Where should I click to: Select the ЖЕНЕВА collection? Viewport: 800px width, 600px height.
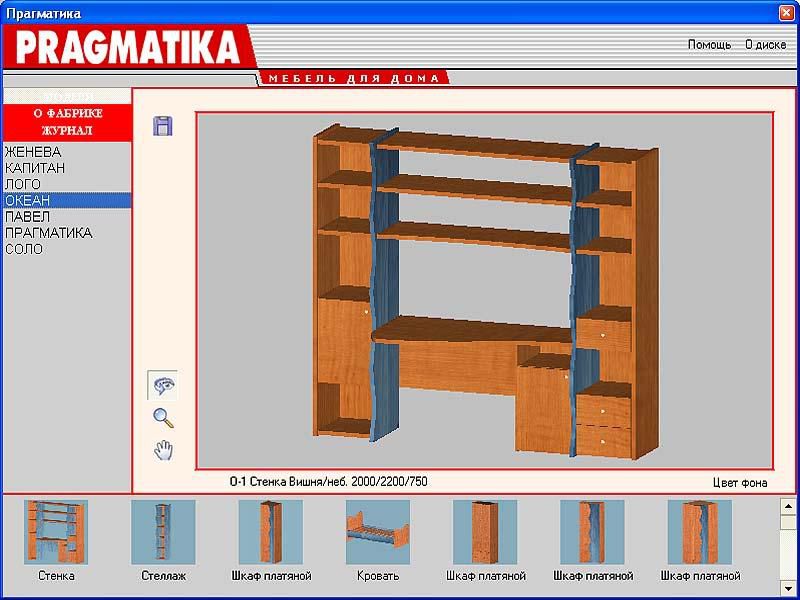coord(33,152)
